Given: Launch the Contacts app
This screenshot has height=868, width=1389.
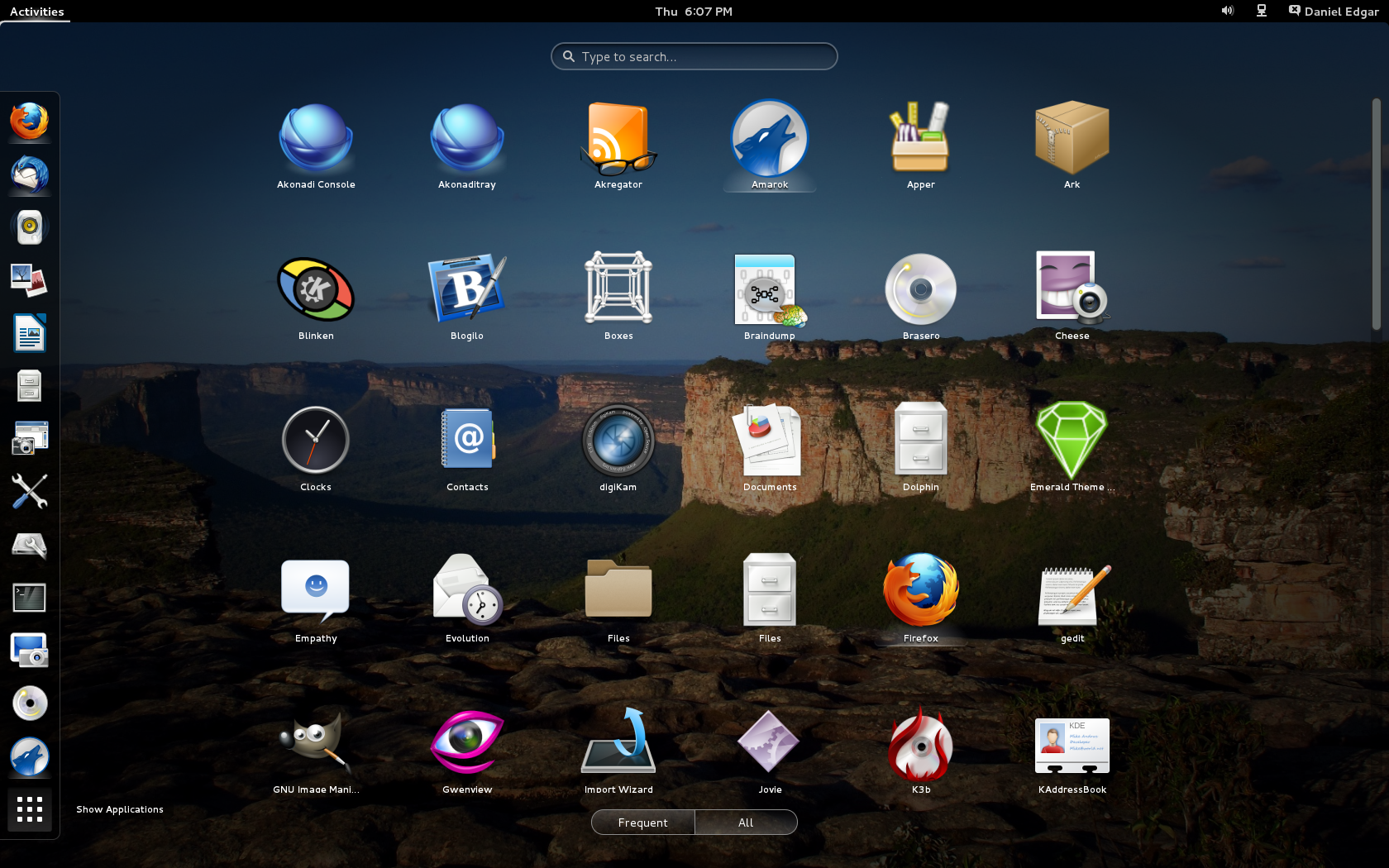Looking at the screenshot, I should coord(467,448).
